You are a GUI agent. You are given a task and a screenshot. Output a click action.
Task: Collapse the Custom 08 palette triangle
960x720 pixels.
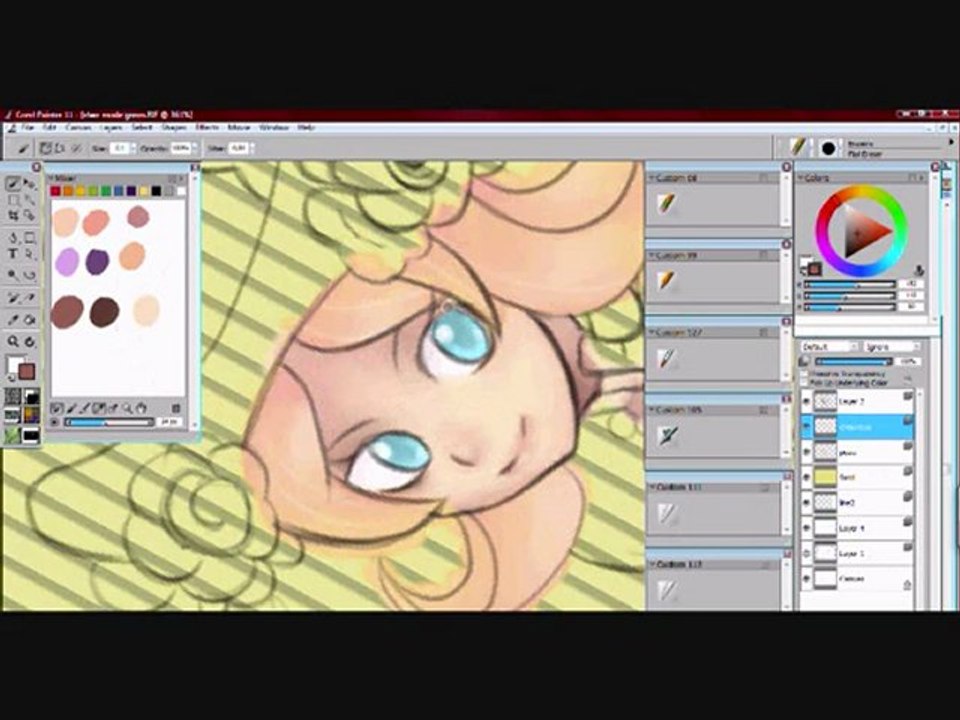click(652, 178)
